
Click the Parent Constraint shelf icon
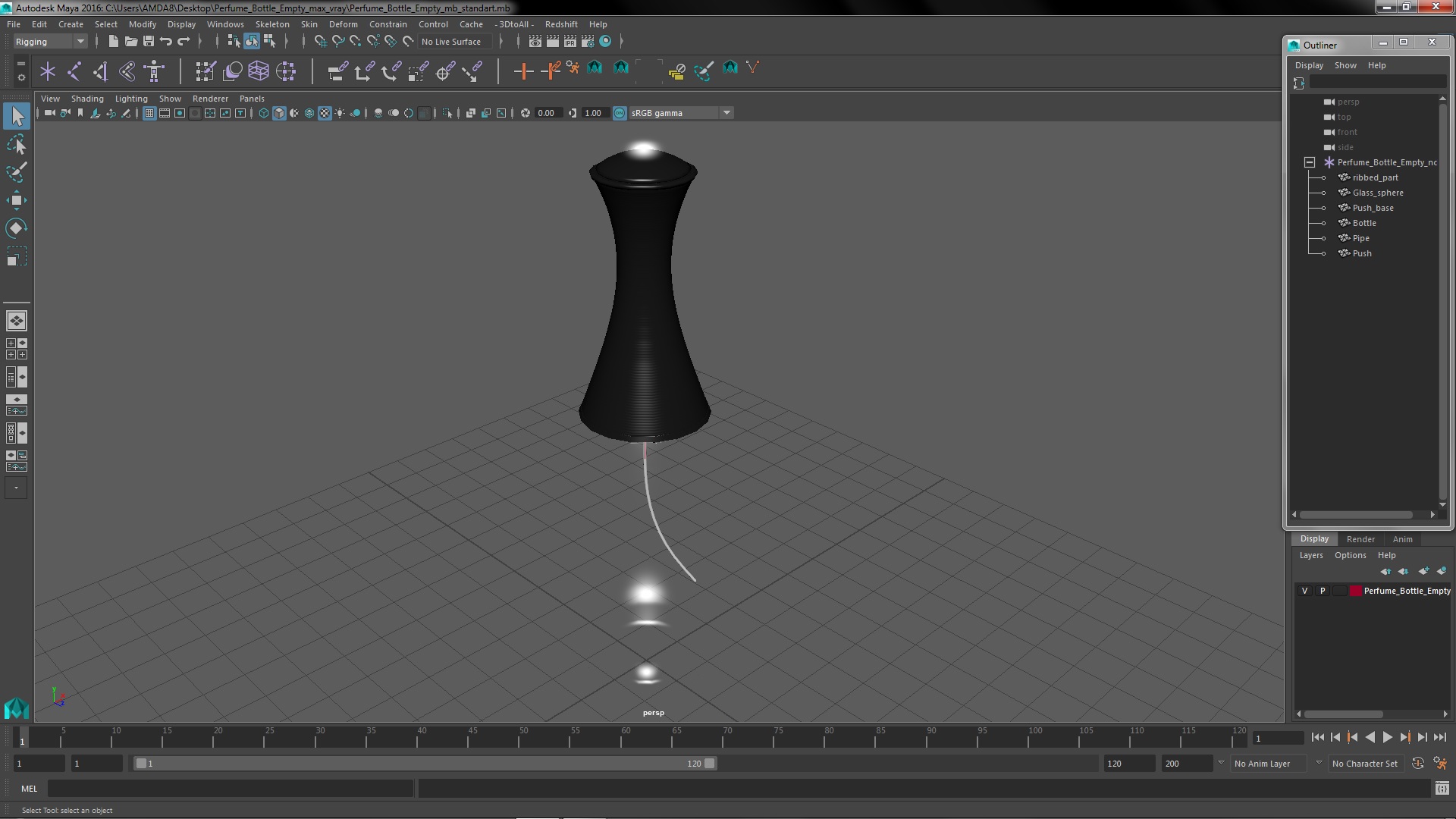click(337, 71)
